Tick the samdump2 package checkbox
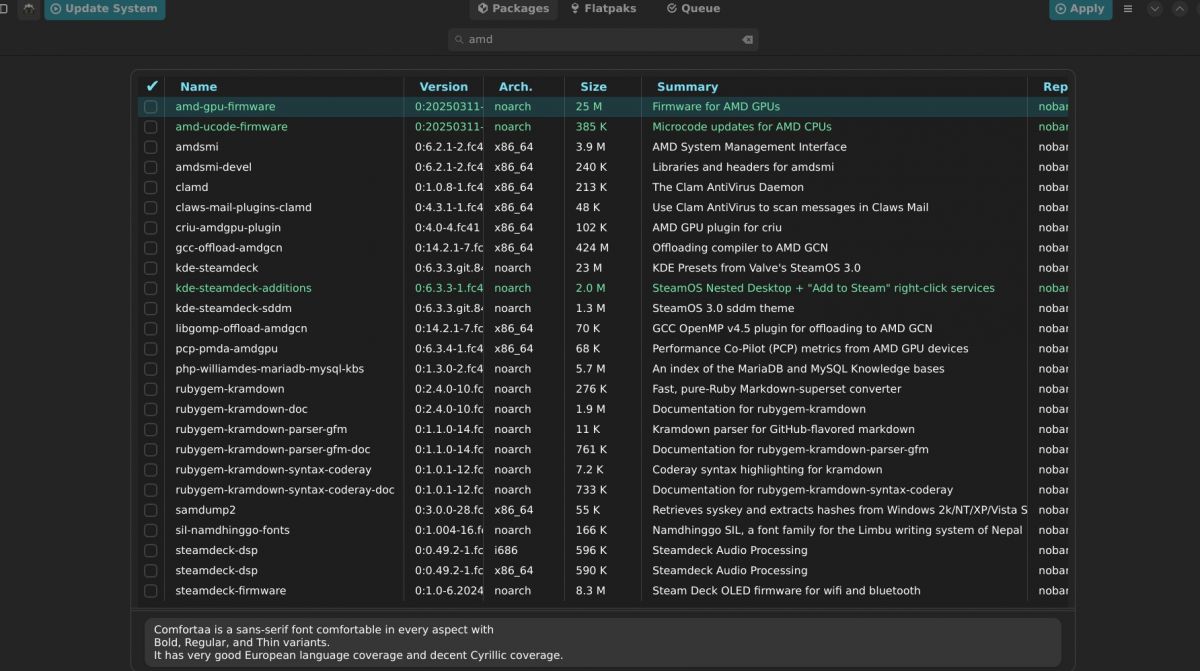Image resolution: width=1200 pixels, height=671 pixels. pyautogui.click(x=151, y=510)
